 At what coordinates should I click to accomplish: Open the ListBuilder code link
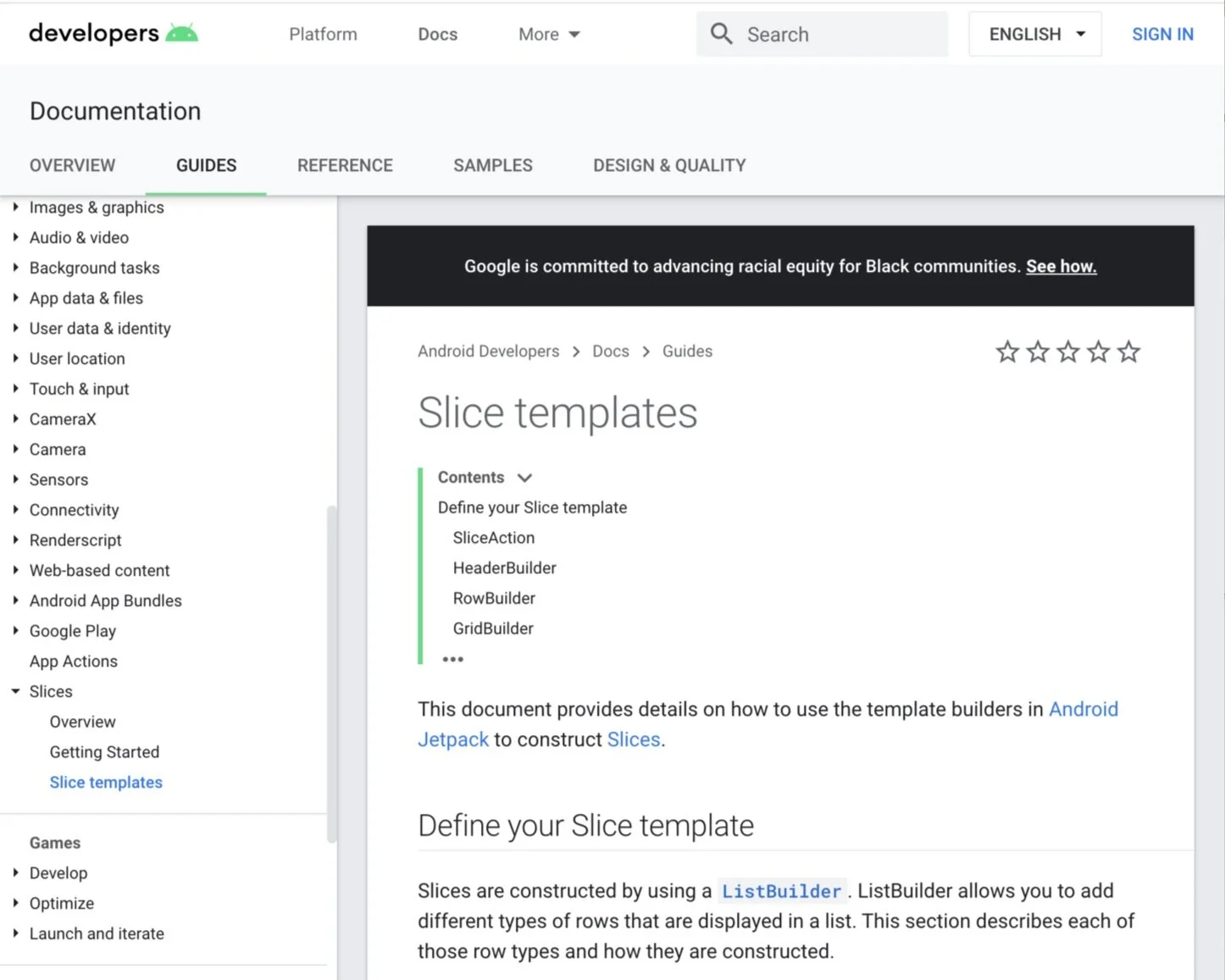coord(781,891)
